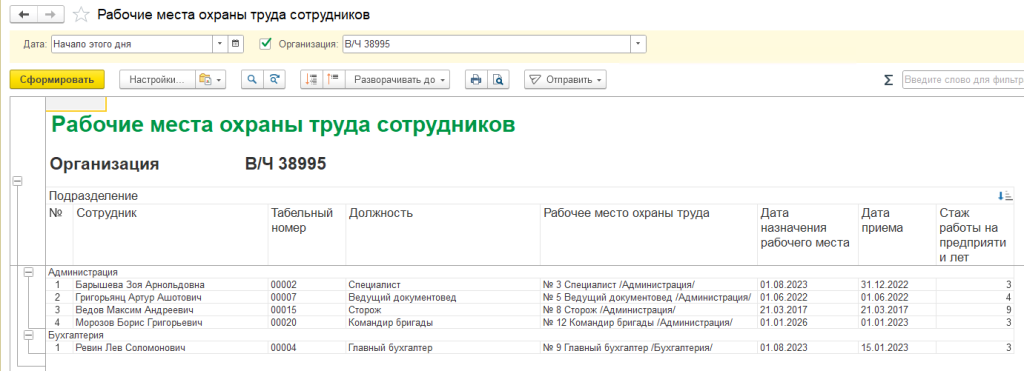Viewport: 1024px width, 371px height.
Task: Select cell № 12 Командир бригады /Администрация/
Action: coord(648,323)
